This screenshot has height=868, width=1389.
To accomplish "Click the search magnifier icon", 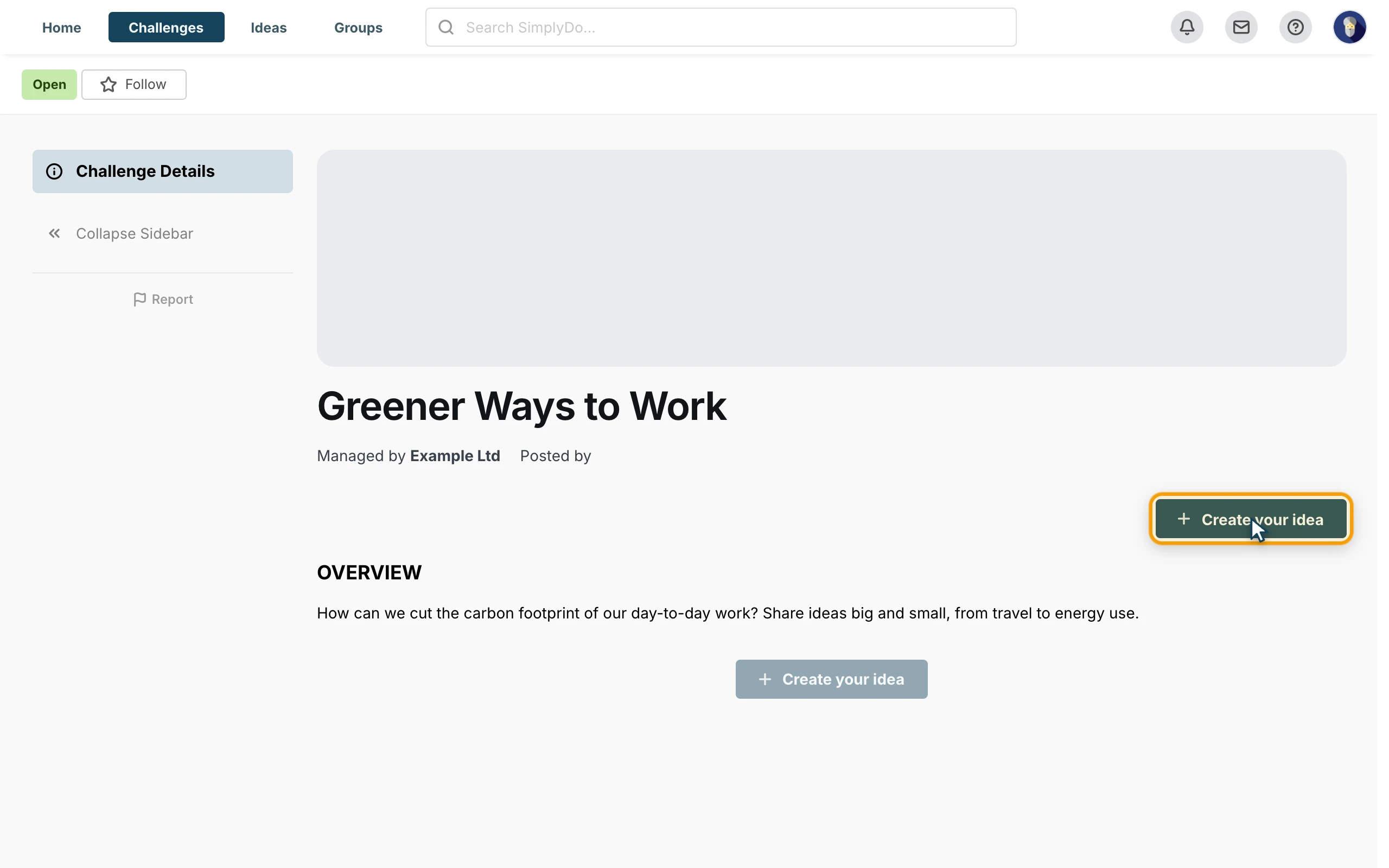I will pos(446,27).
